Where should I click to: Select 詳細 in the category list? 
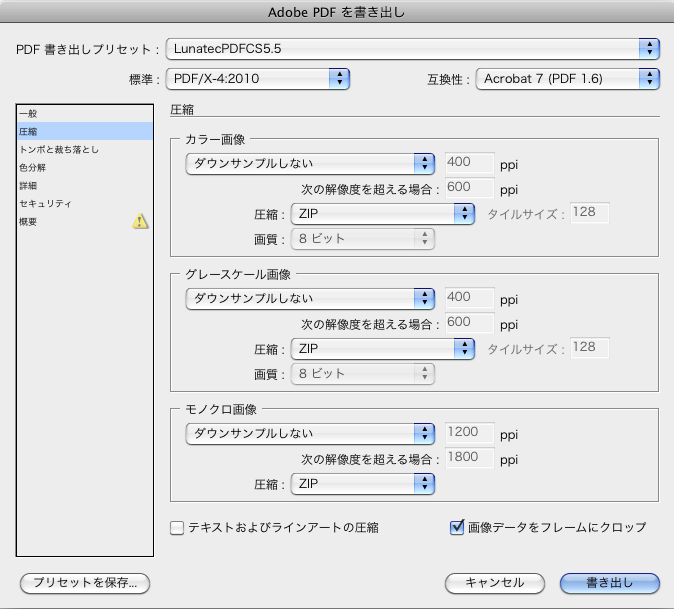point(85,185)
